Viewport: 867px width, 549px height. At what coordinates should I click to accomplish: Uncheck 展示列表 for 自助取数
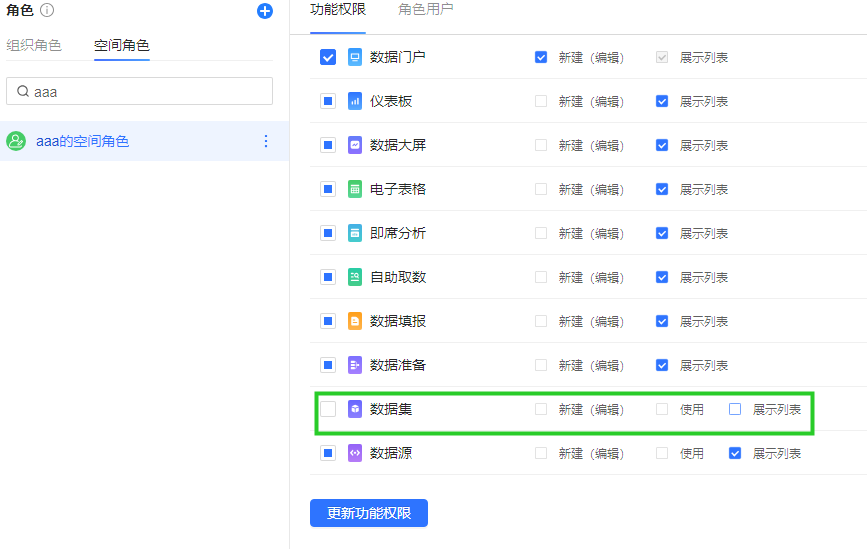tap(662, 277)
